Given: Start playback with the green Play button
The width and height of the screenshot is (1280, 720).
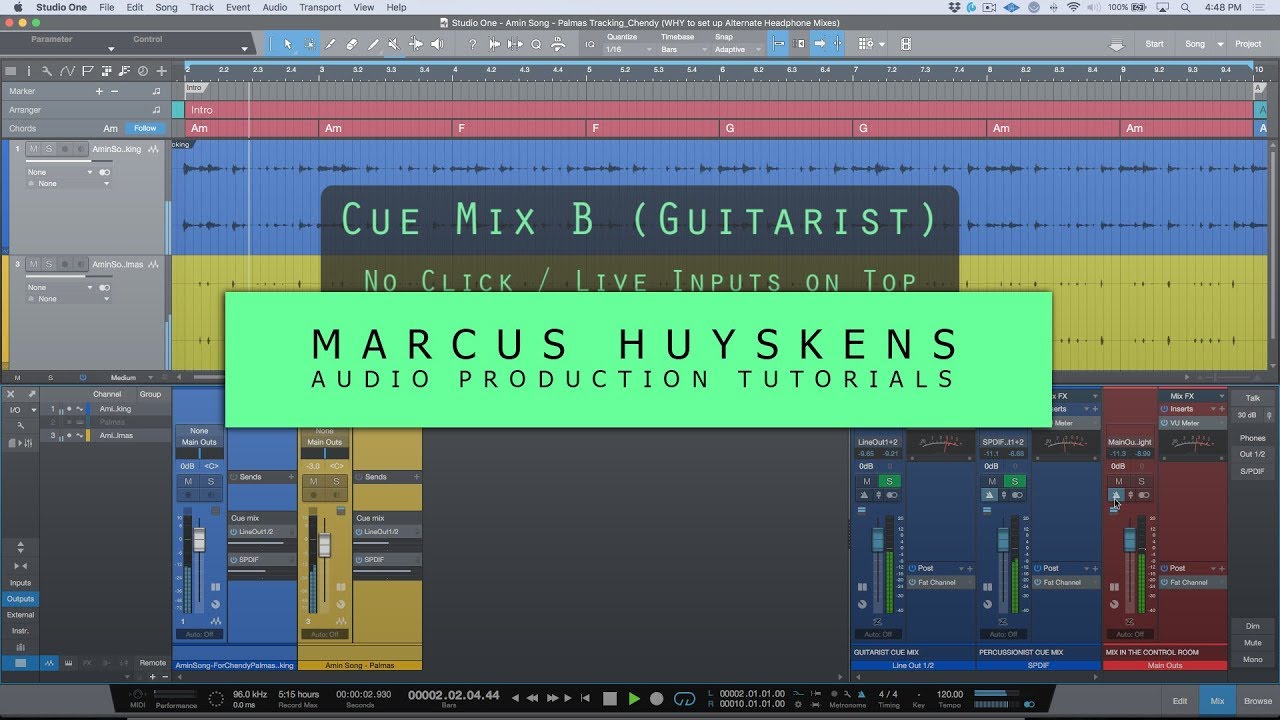Looking at the screenshot, I should [633, 699].
